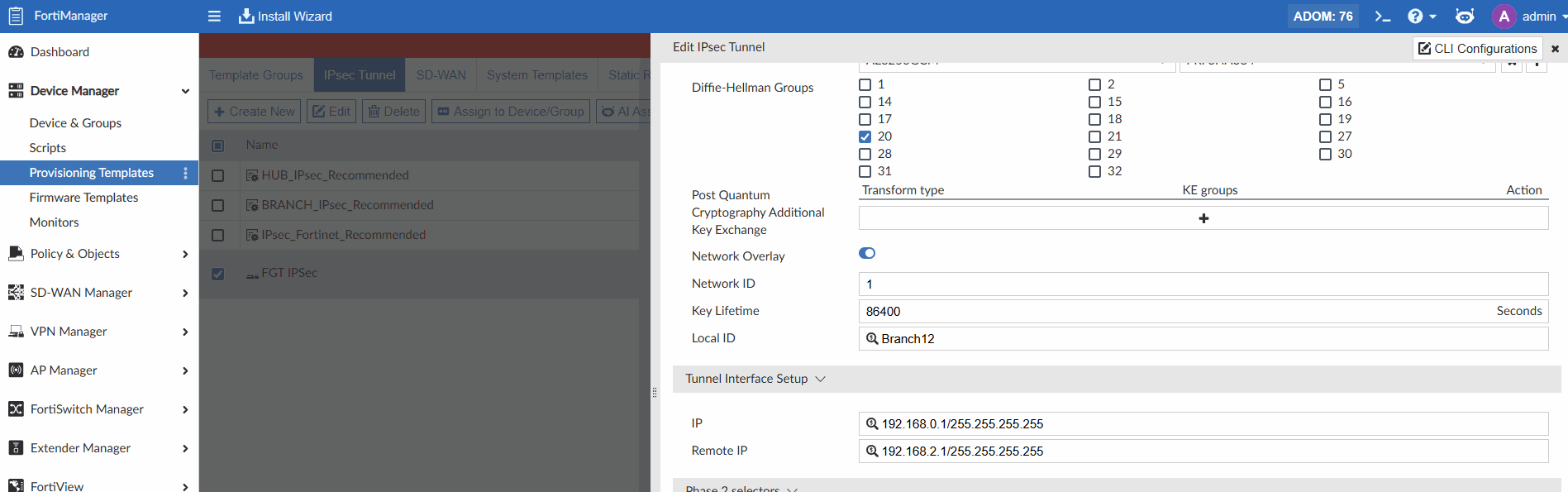
Task: Click the tunnel IP address field
Action: (x=1203, y=423)
